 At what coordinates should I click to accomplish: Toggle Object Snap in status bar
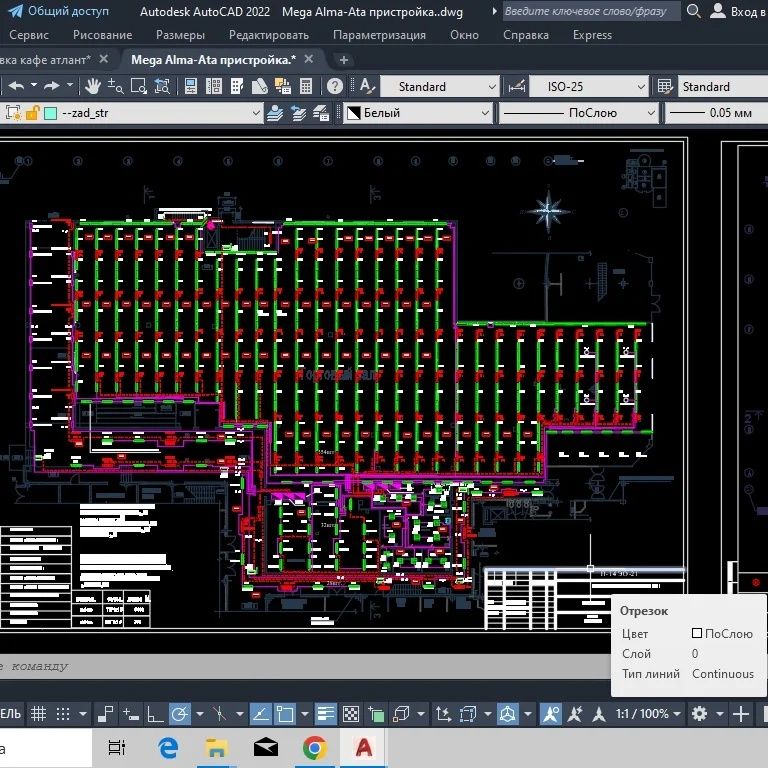point(285,714)
